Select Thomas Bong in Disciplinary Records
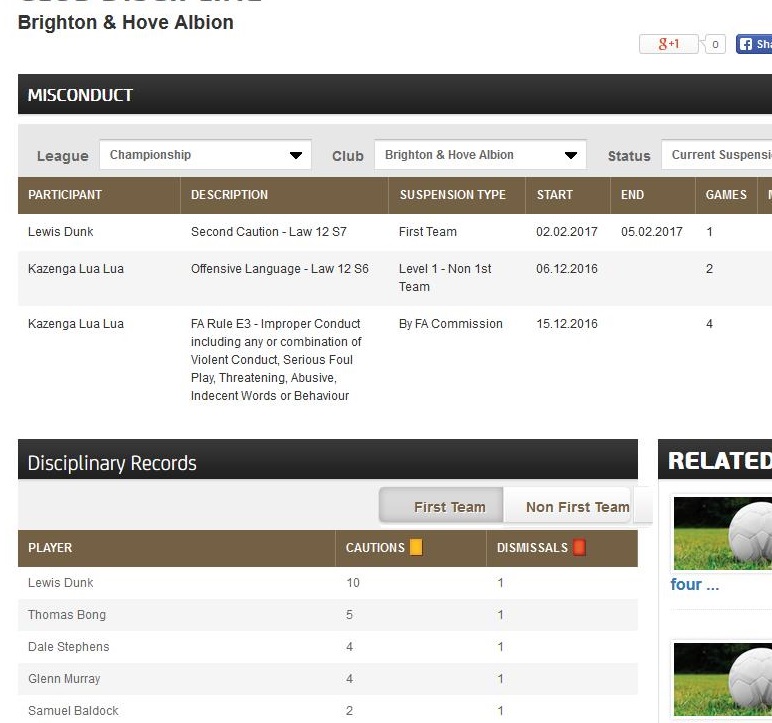 tap(67, 615)
